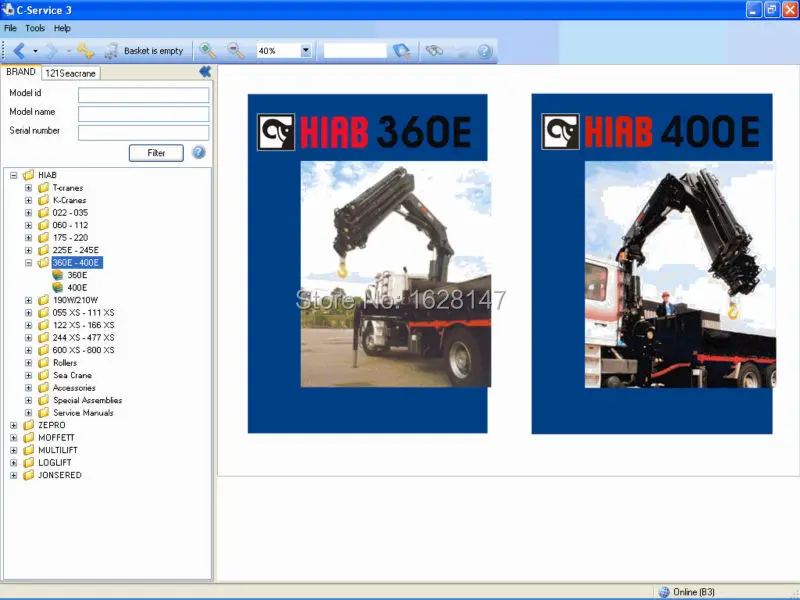Open the HIAB 400E cover thumbnail
This screenshot has height=600, width=800.
(x=652, y=263)
